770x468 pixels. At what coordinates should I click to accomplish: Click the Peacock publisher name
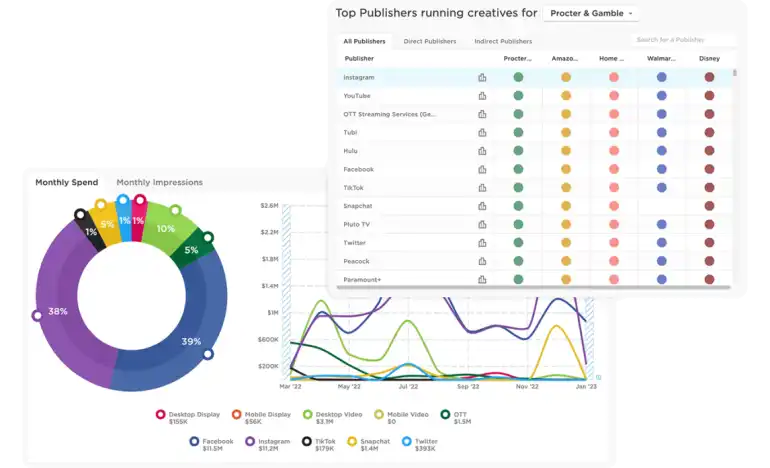coord(356,261)
